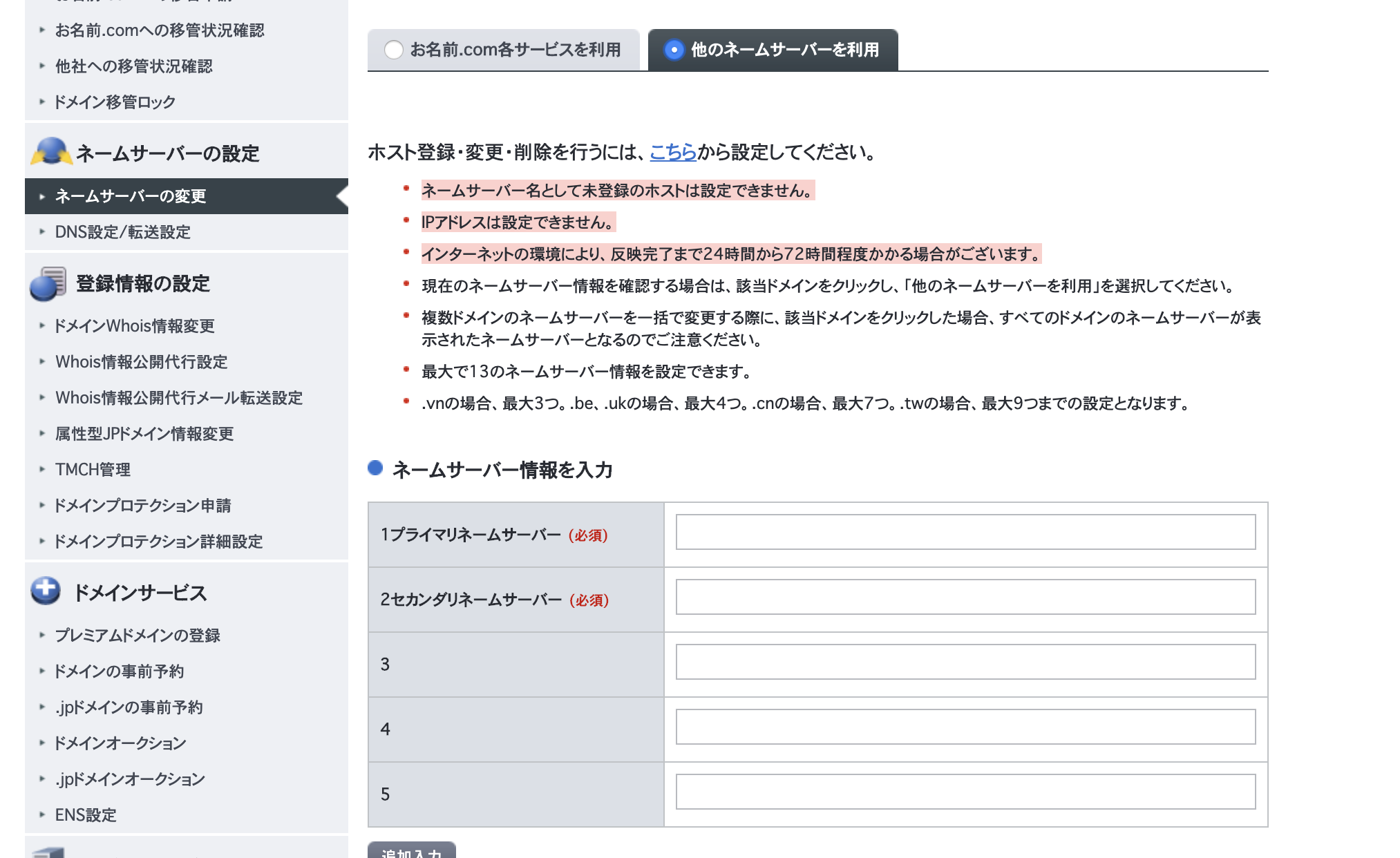Expand the ドメインWhois情報変更 menu entry
The image size is (1400, 858).
point(135,327)
